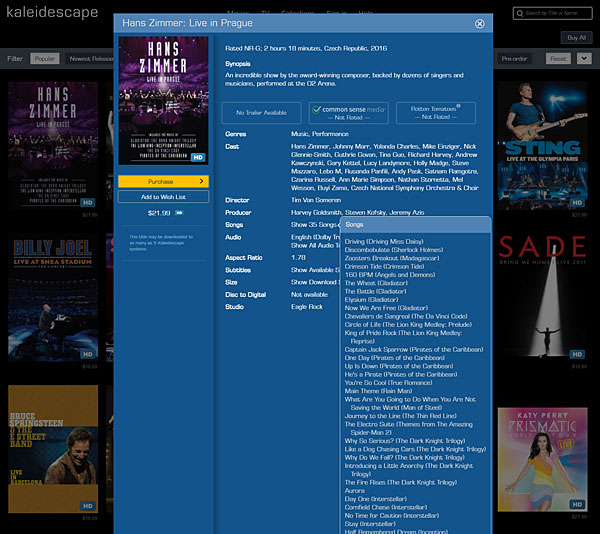Select song 'The Wheat (Gladiator)'
The image size is (600, 534).
click(x=376, y=283)
